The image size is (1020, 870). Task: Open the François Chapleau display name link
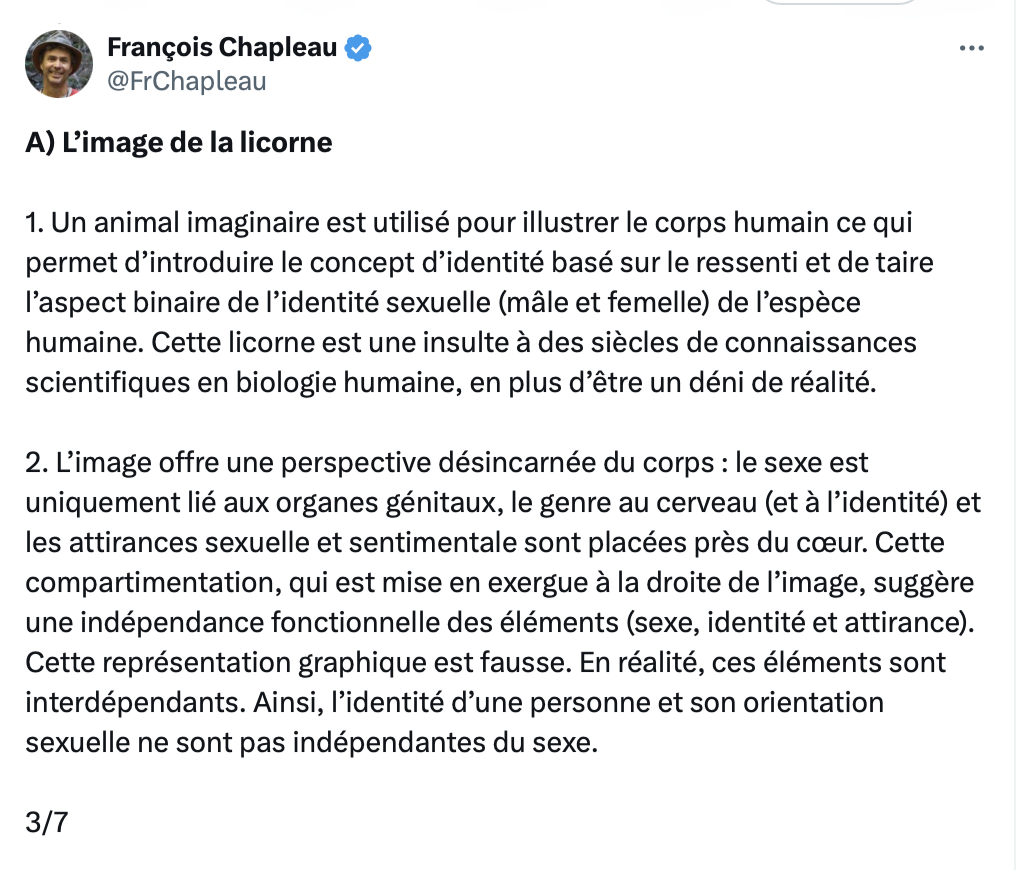pos(222,48)
